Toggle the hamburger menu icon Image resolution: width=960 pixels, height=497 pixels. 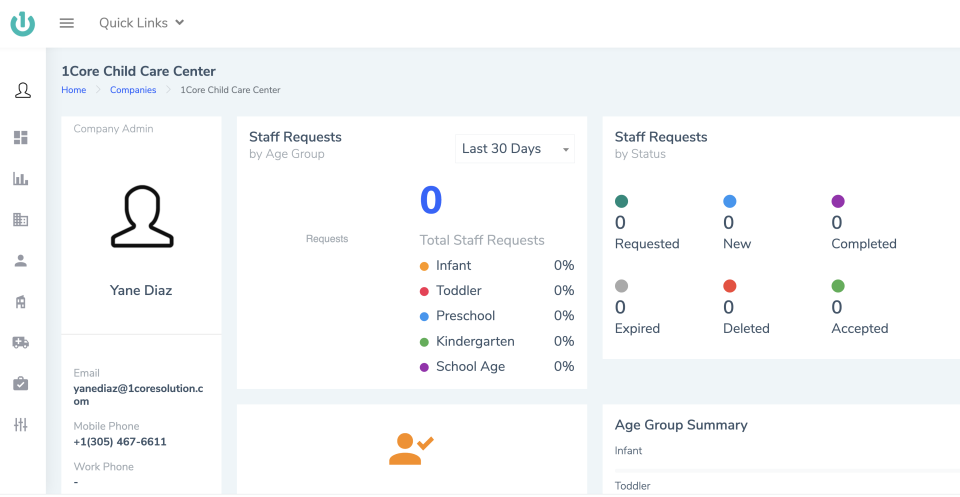pos(67,23)
